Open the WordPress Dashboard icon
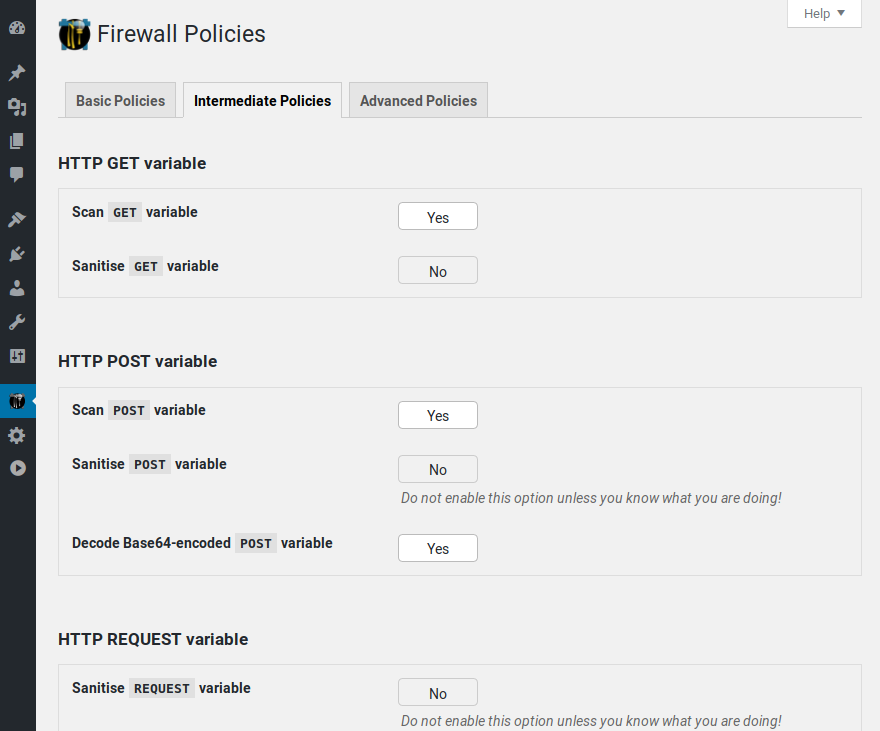This screenshot has width=880, height=731. coord(17,27)
